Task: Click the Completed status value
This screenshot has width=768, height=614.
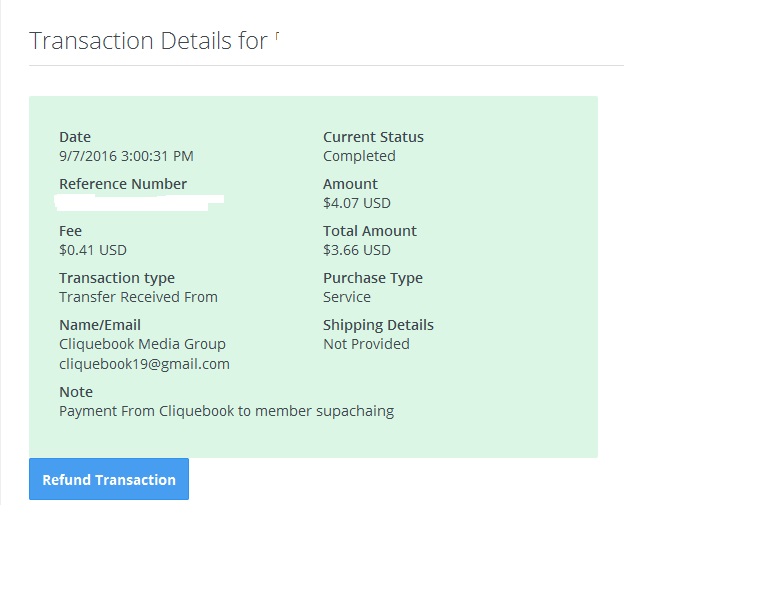Action: pos(359,156)
